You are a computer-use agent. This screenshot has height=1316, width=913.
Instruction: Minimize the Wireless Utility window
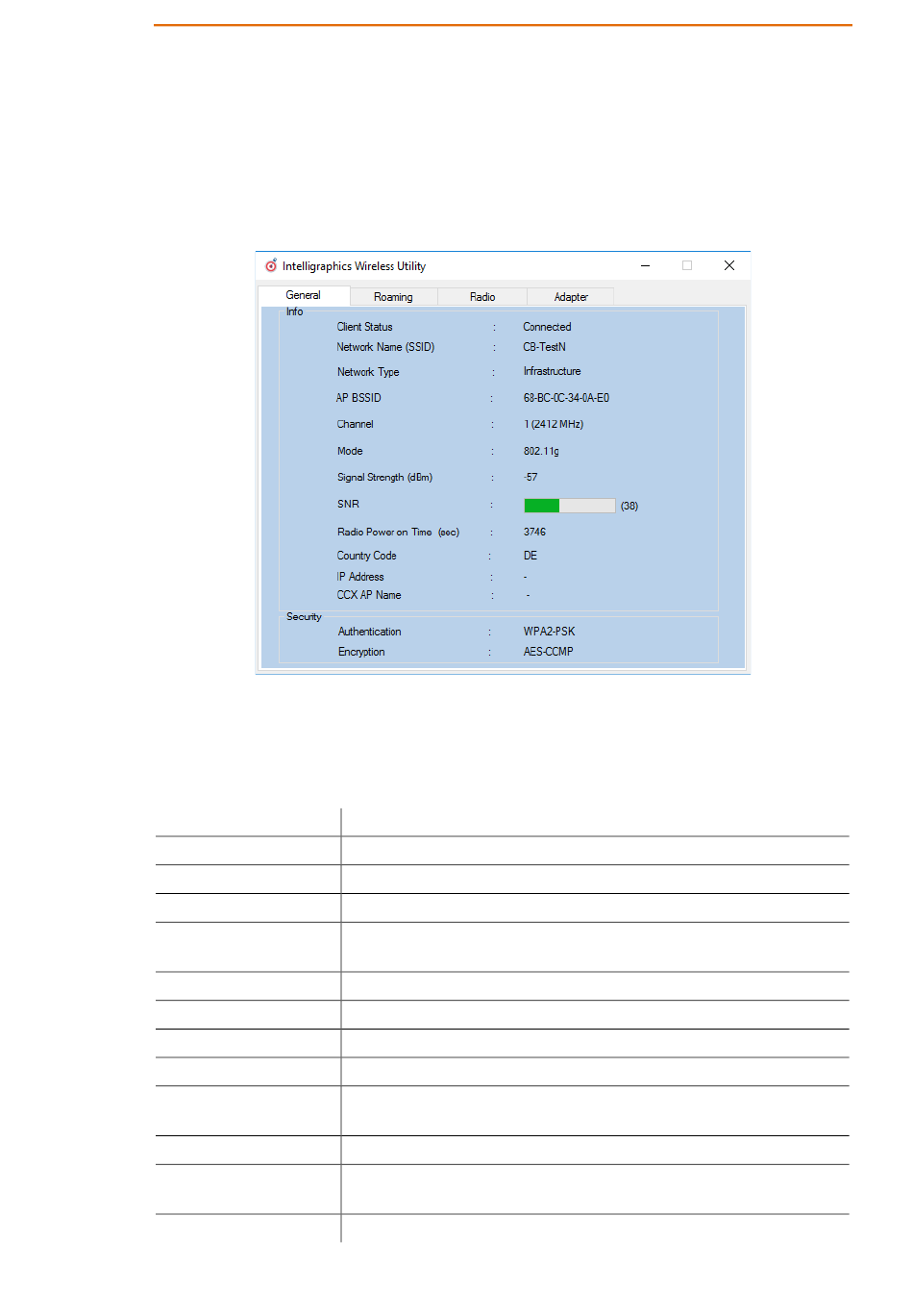pyautogui.click(x=645, y=266)
